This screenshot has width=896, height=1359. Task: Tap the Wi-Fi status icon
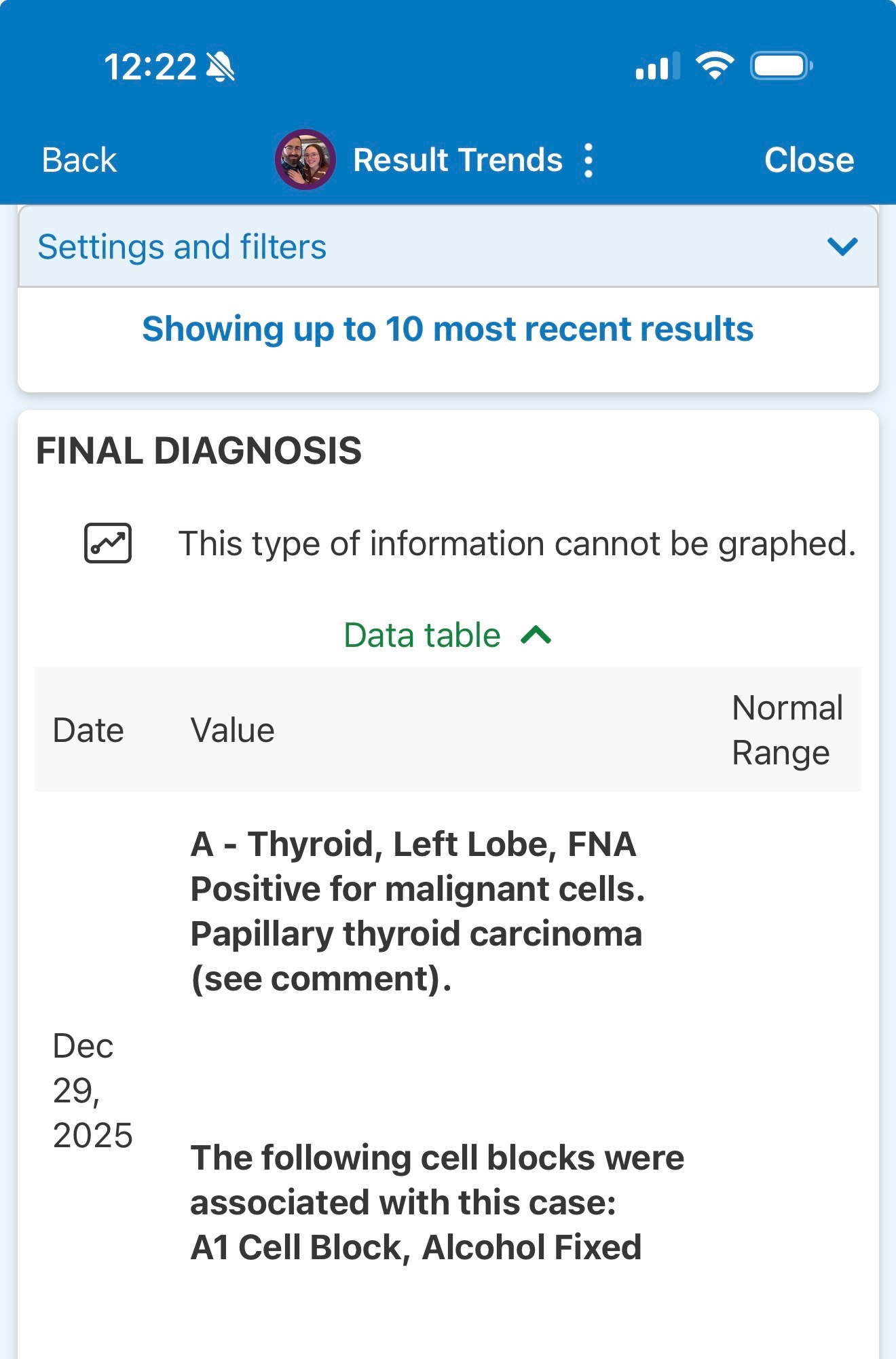point(714,66)
